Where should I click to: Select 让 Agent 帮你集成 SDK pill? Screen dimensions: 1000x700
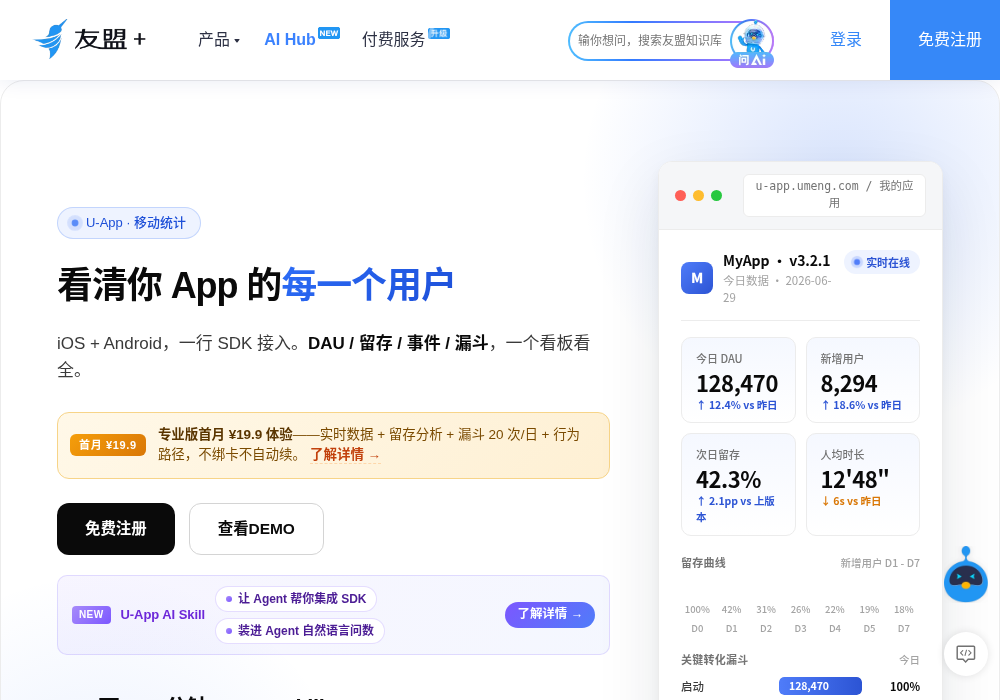click(296, 599)
